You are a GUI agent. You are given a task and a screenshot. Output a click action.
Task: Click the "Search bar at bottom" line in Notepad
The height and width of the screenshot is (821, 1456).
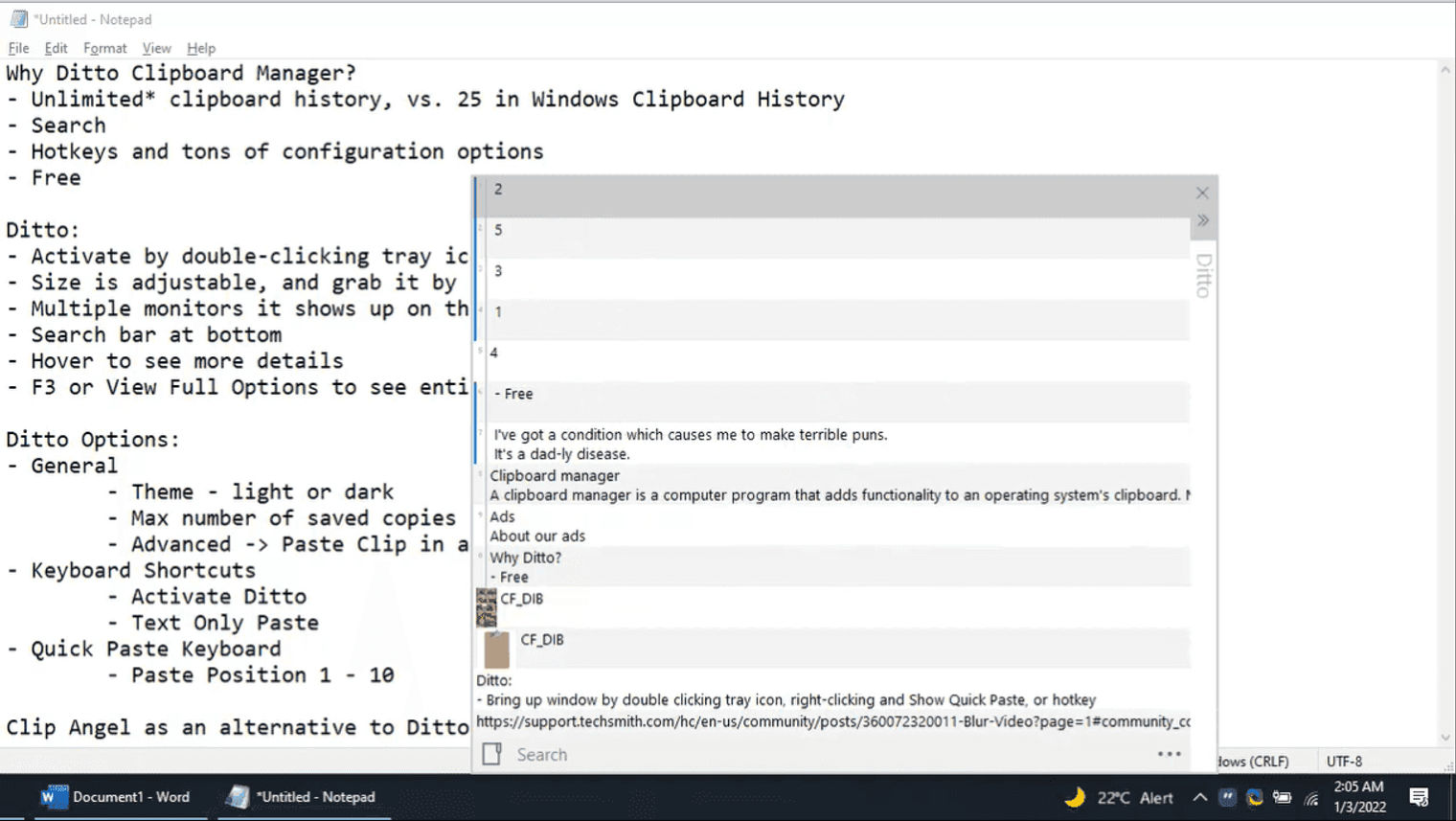pos(144,334)
